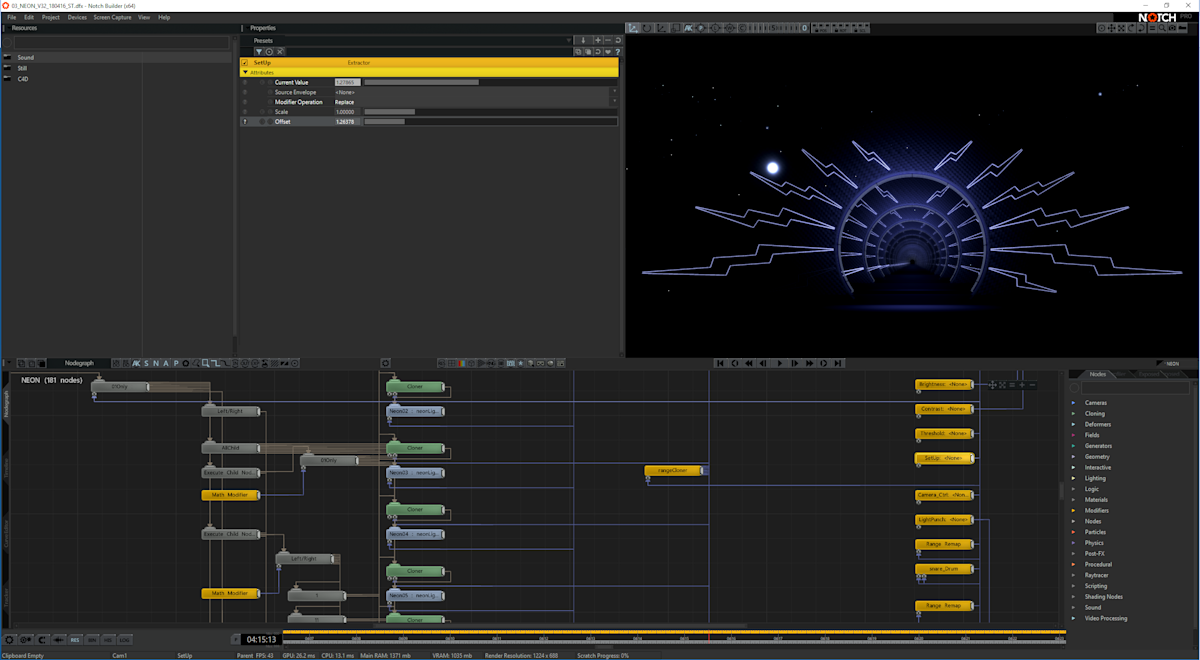Click the zoom-out minus icon in nodegraph
Screen dimensions: 1200x660
point(1033,384)
